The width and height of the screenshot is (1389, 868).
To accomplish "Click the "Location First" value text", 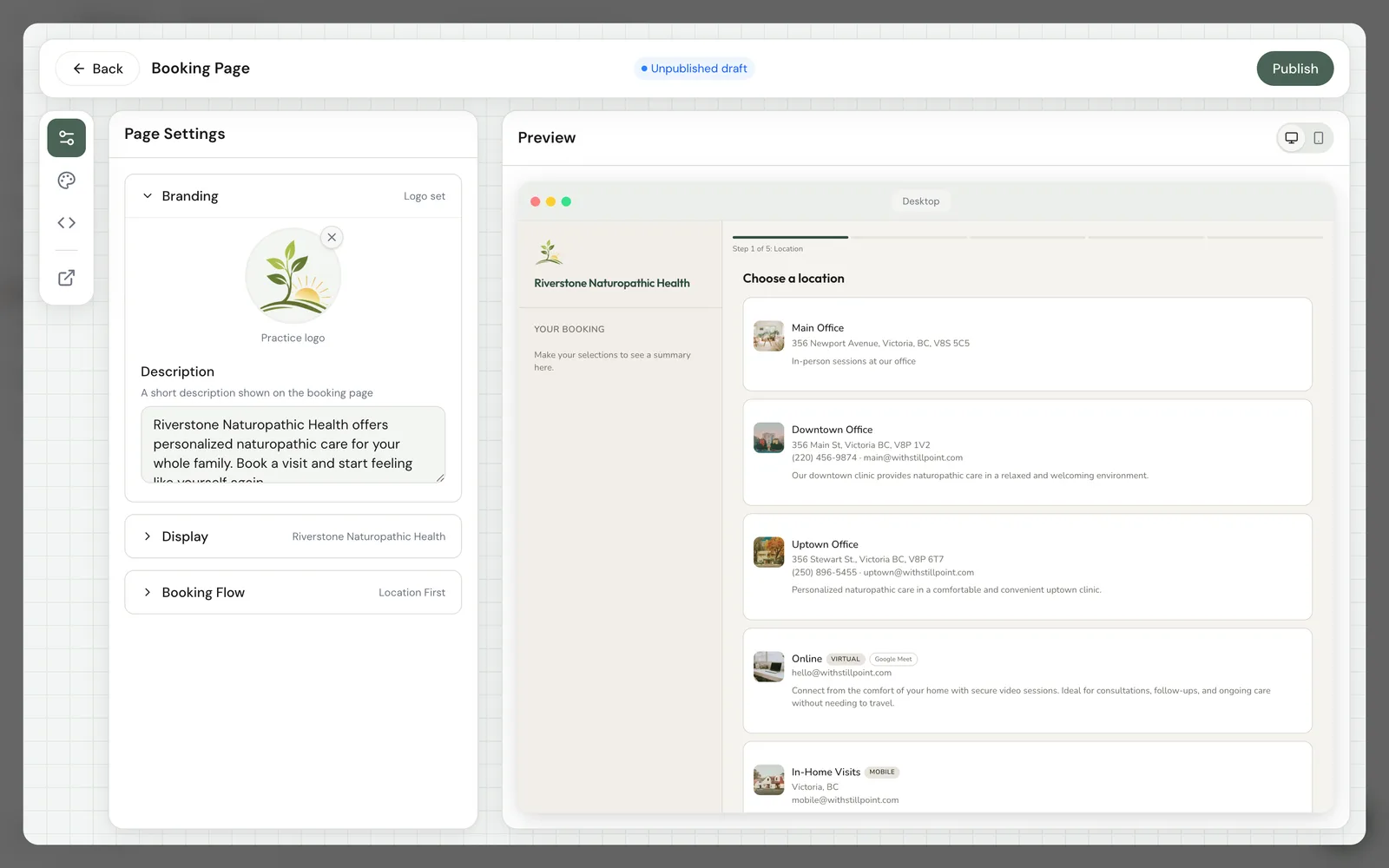I will click(411, 593).
